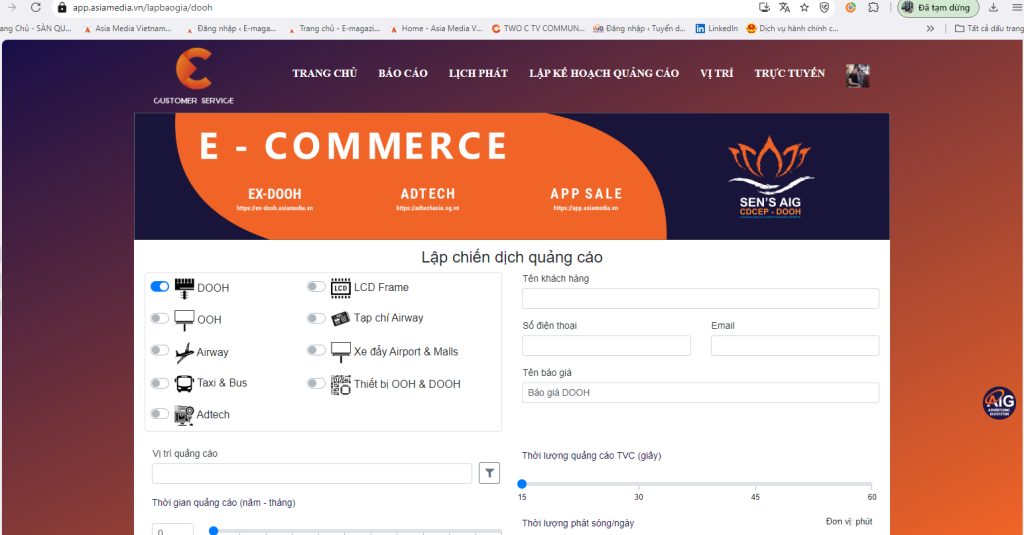
Task: Enable the LCD Frame toggle
Action: [316, 287]
